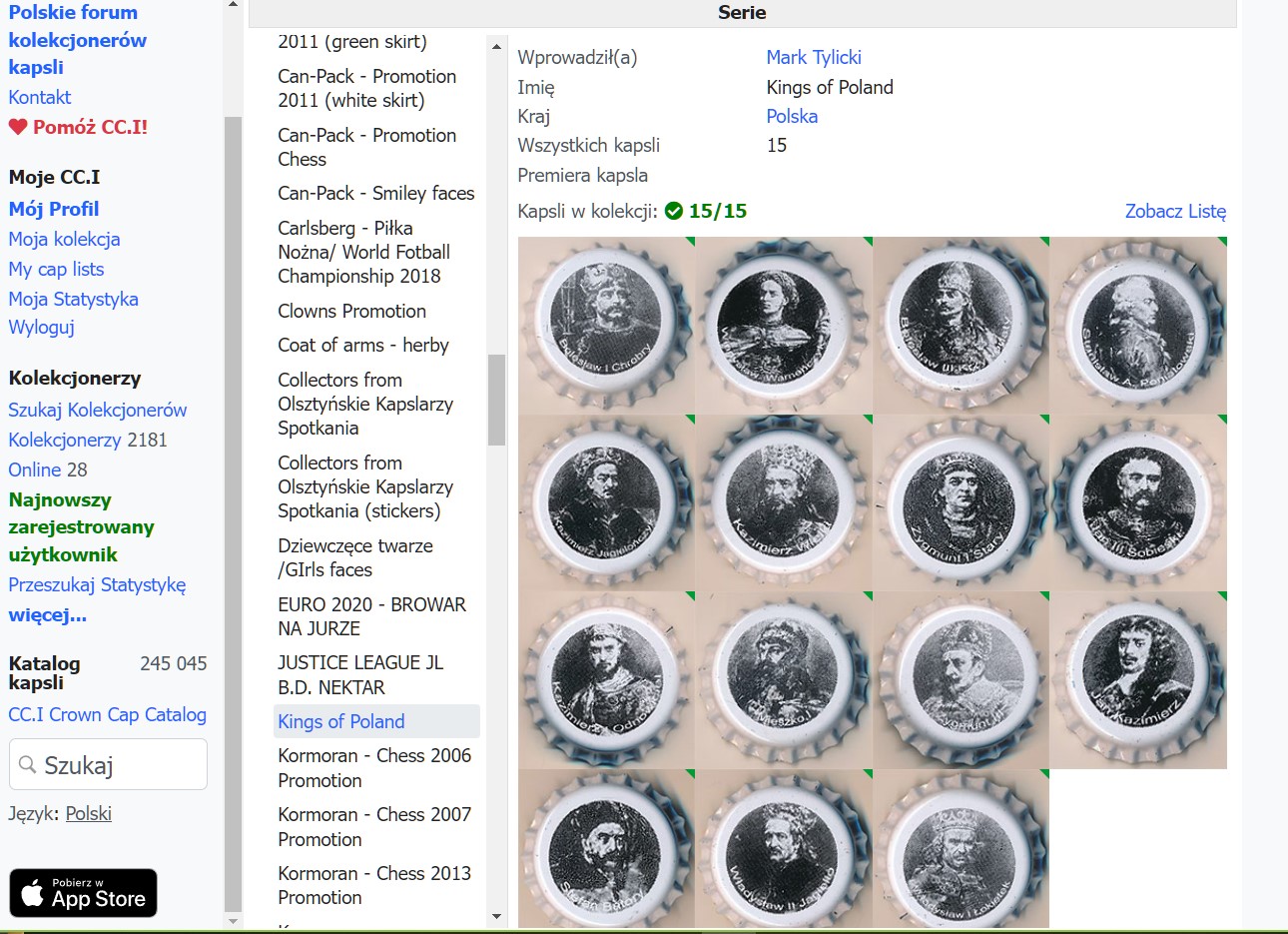1288x934 pixels.
Task: Click the magnifier icon in search box
Action: click(27, 765)
